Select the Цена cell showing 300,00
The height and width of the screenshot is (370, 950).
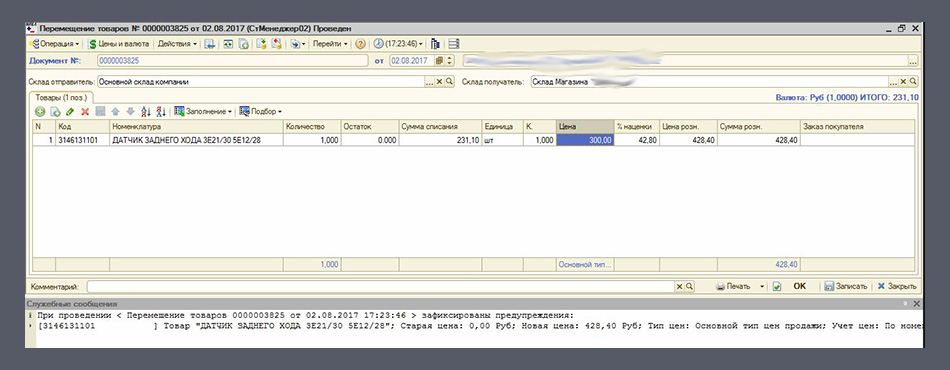pos(586,140)
